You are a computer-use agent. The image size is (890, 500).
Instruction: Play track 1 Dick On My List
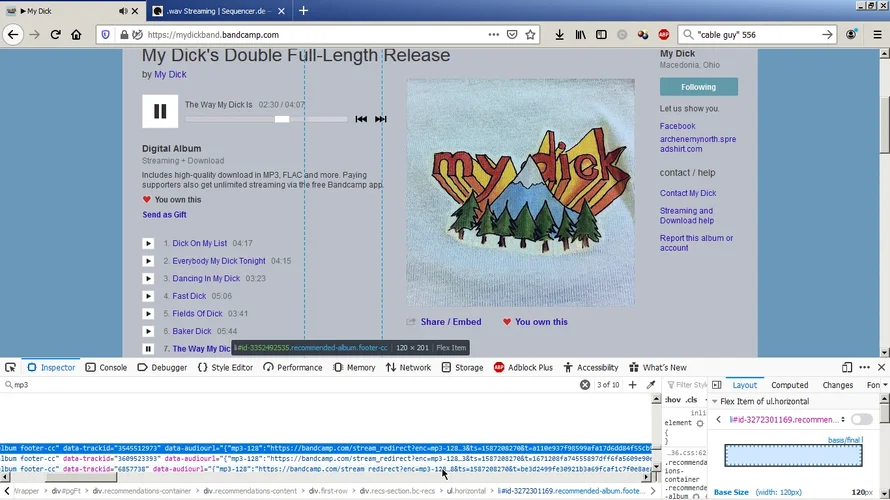coord(148,243)
